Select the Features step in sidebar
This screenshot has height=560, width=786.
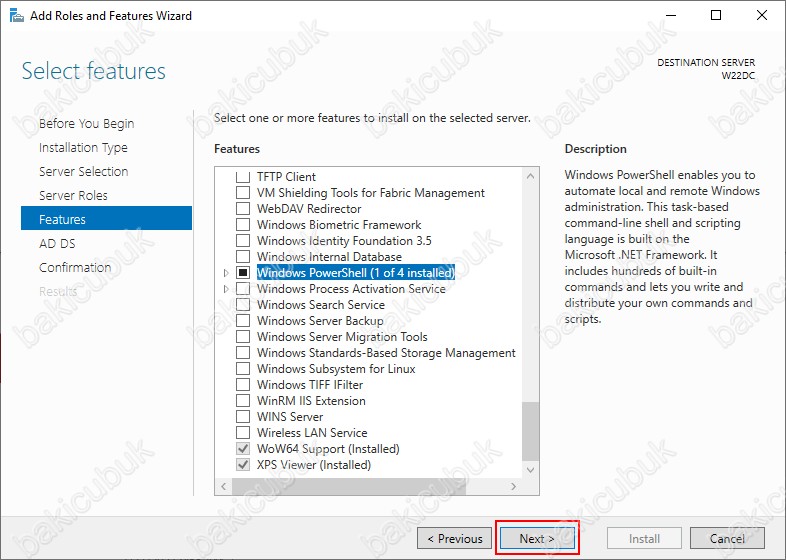[x=106, y=218]
